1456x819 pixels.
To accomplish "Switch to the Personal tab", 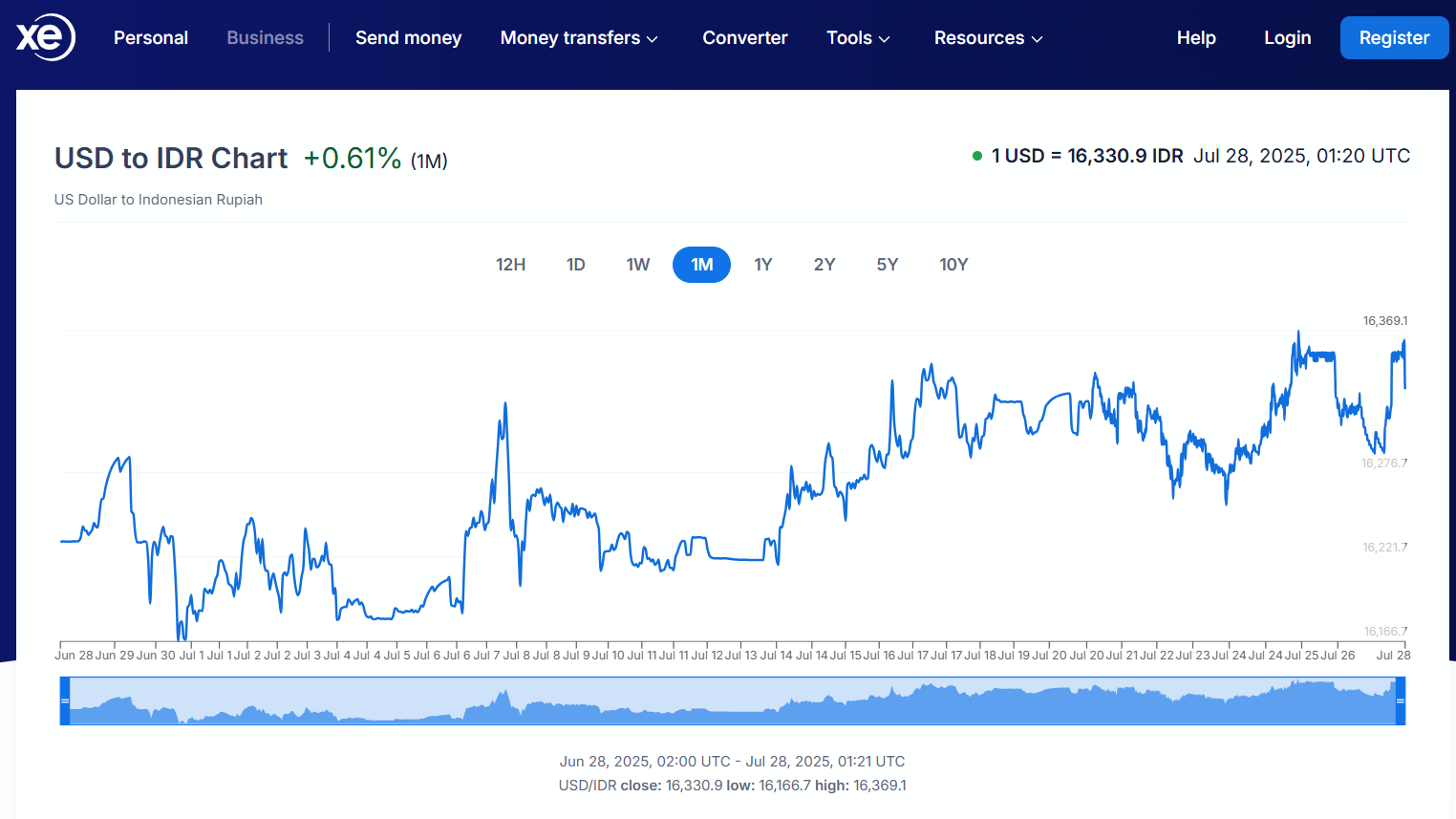I will 151,38.
